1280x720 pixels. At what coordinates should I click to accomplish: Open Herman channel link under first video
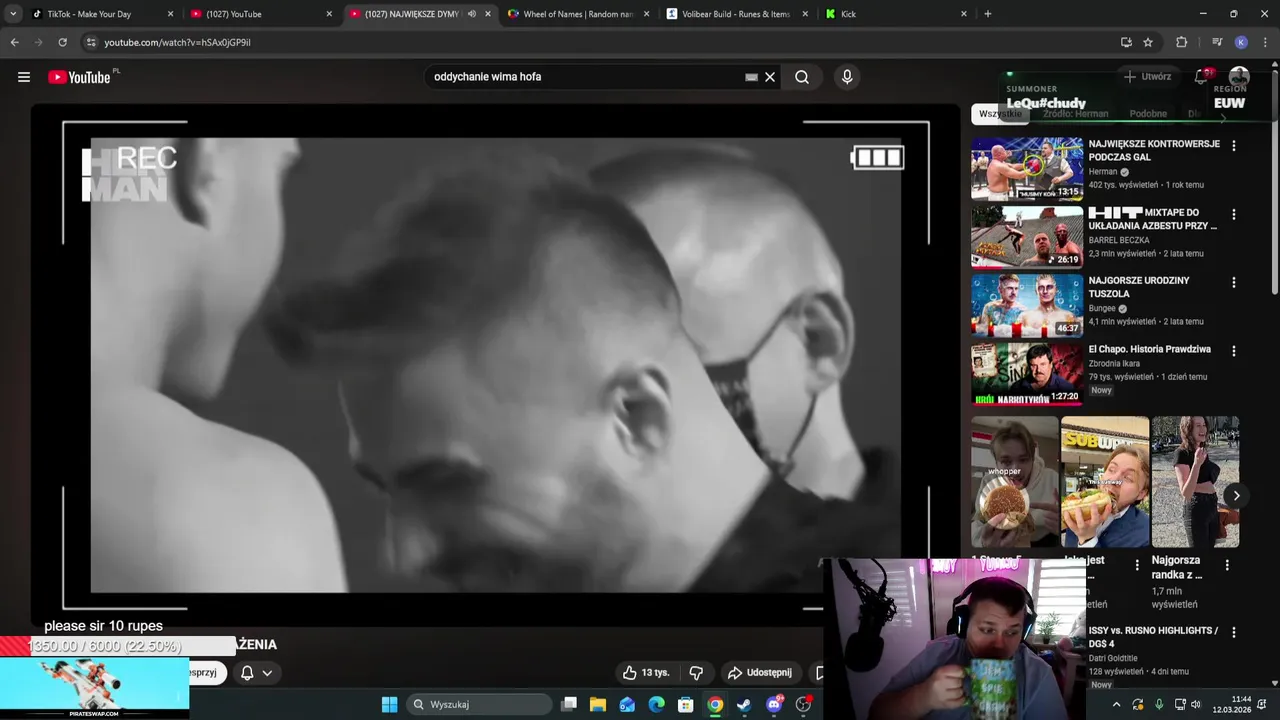[x=1103, y=172]
